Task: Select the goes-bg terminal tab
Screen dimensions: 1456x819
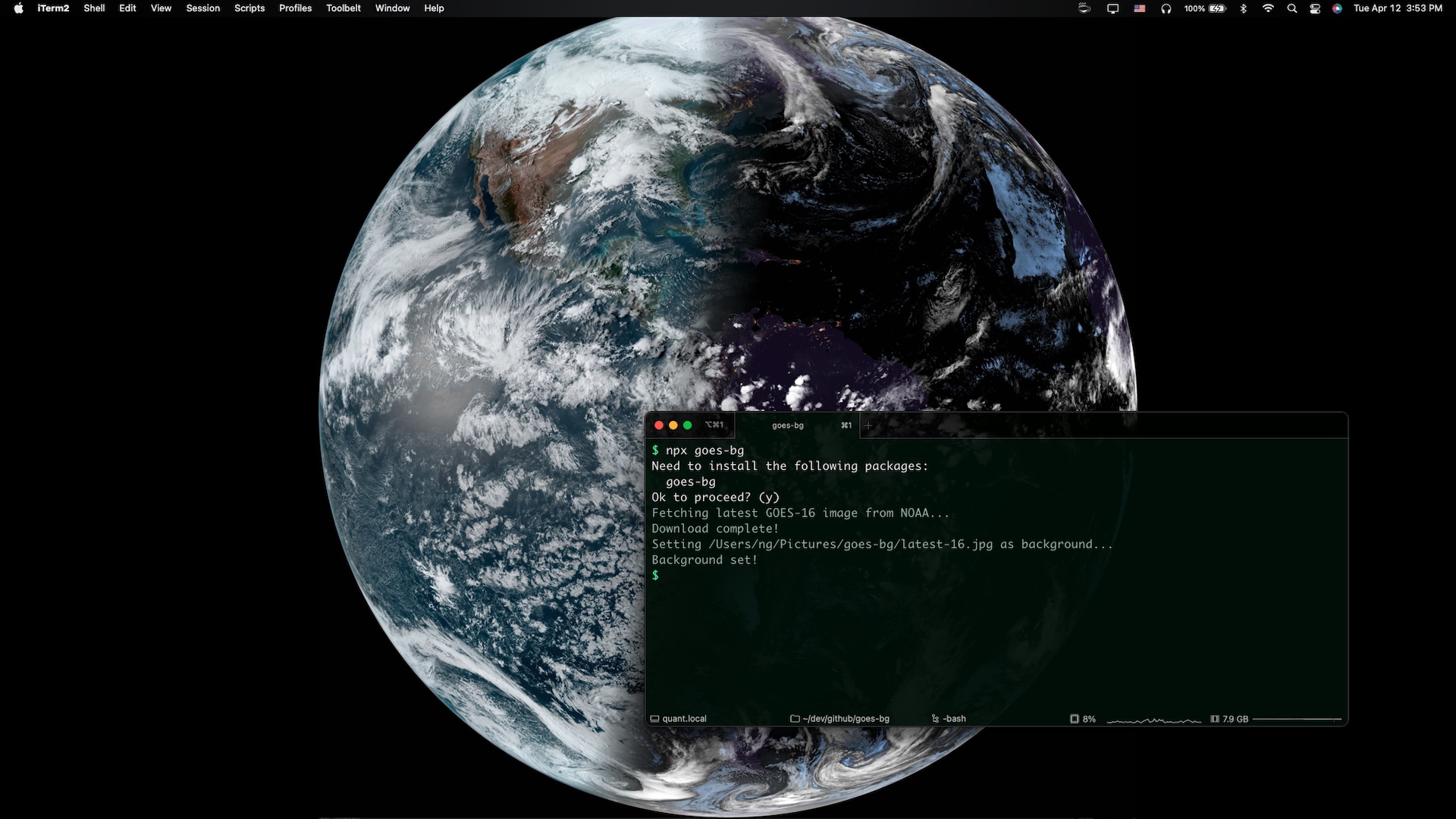Action: (789, 425)
